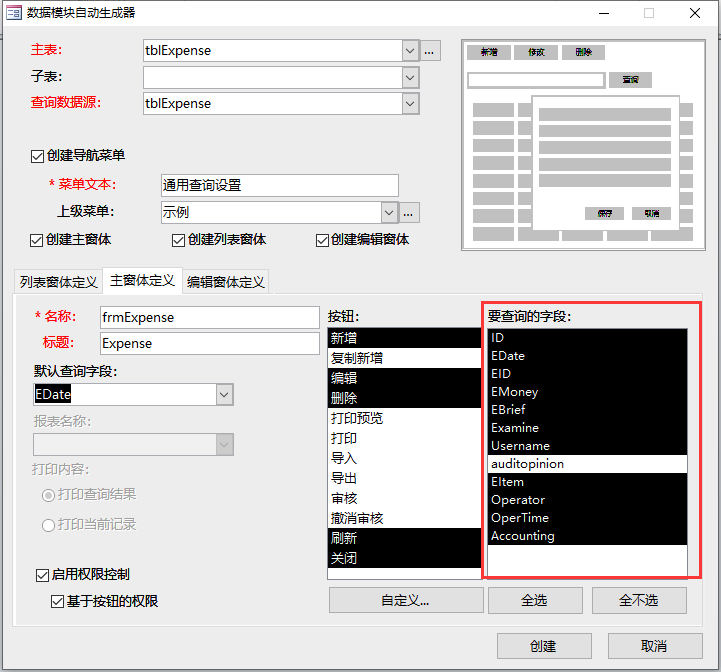721x672 pixels.
Task: Toggle the 创建主窗体 checkbox
Action: coord(36,240)
